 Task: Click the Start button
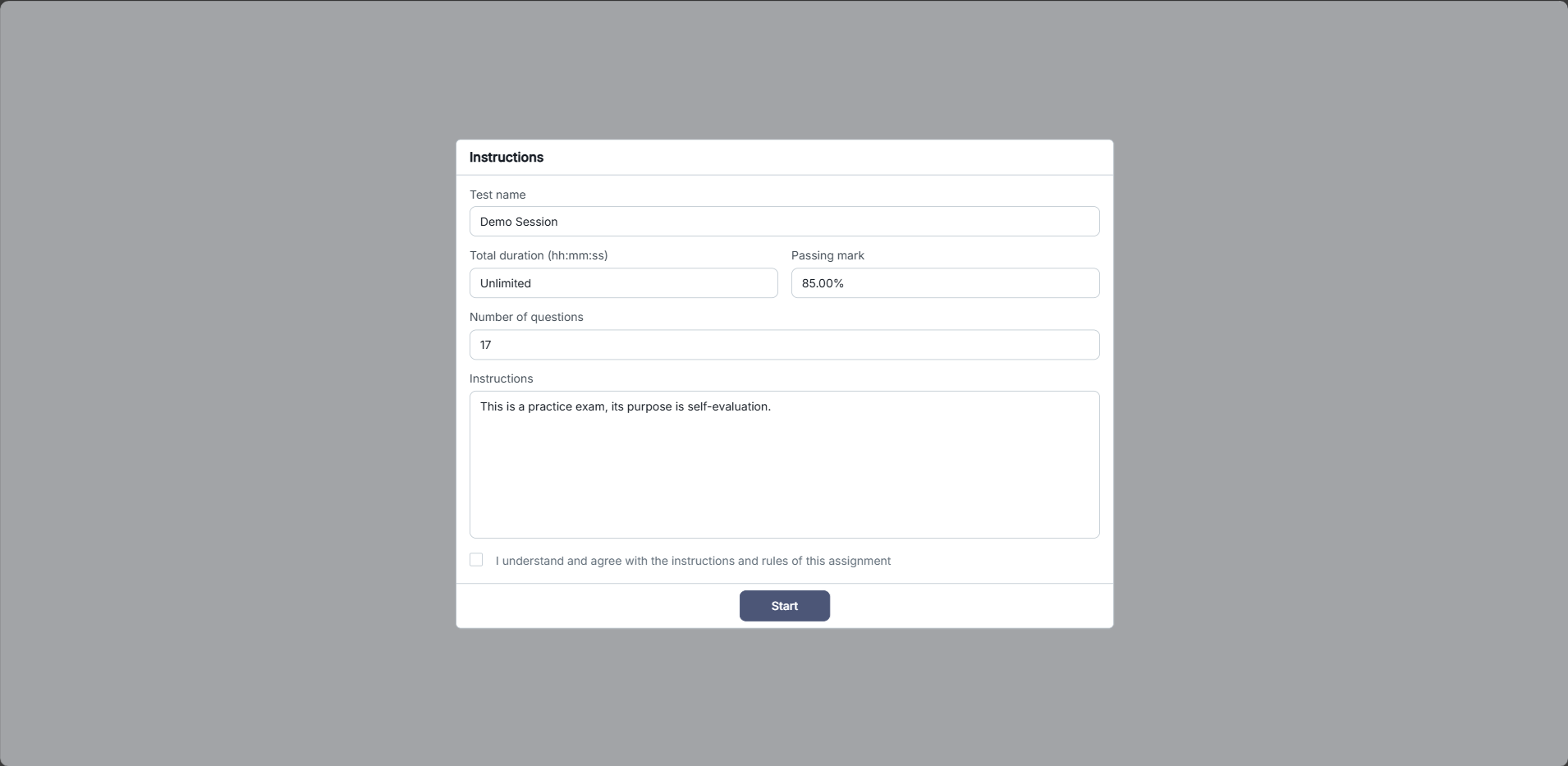[x=784, y=606]
